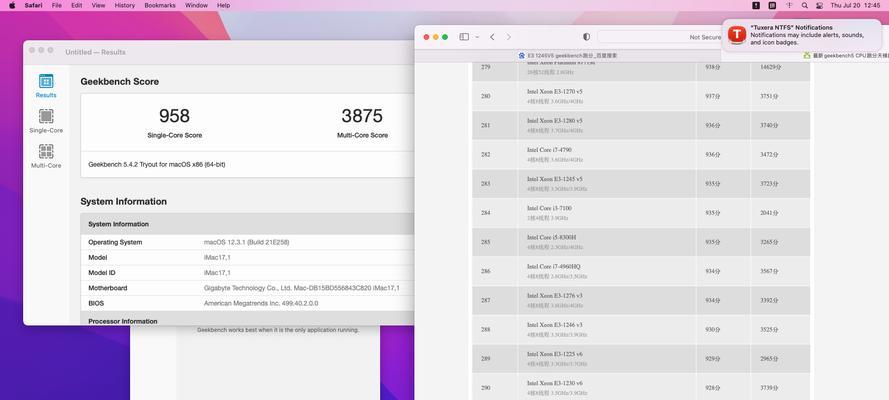Screen dimensions: 889x400
Task: Click the 937分 single-core score cell
Action: coord(713,96)
